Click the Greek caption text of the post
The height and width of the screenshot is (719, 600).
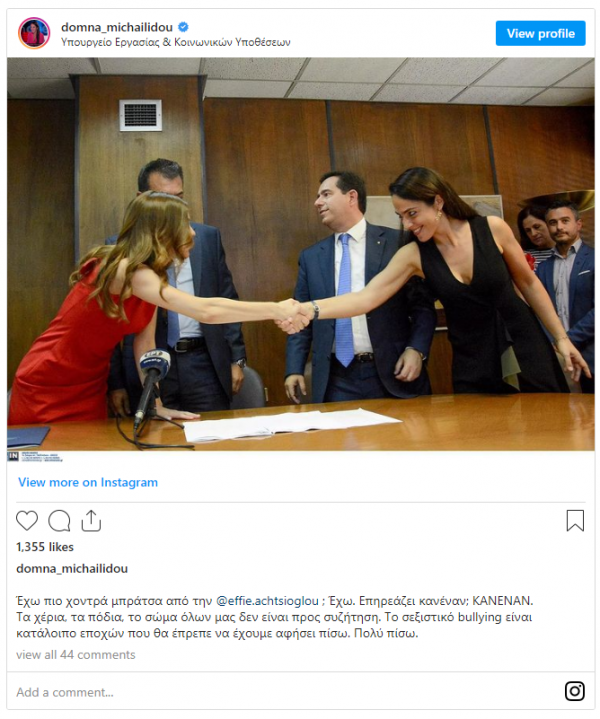[275, 617]
